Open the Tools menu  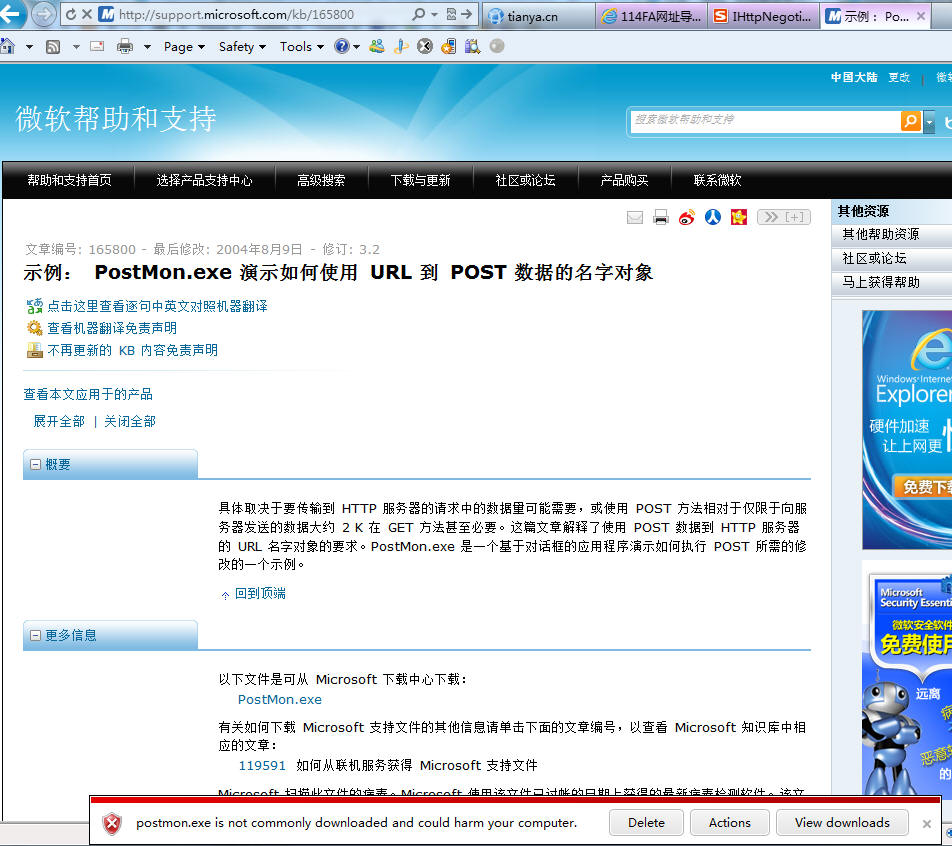(x=302, y=47)
